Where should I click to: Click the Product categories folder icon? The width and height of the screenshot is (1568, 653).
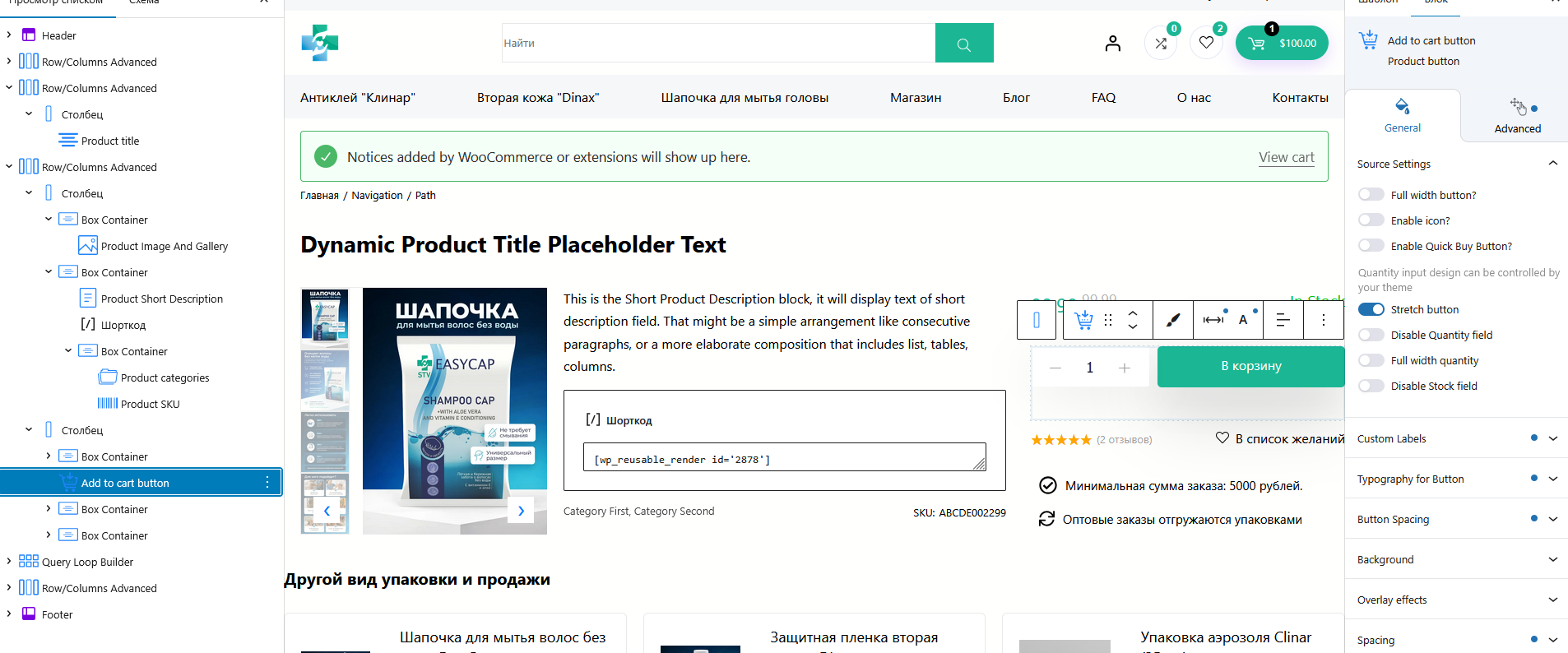(108, 377)
